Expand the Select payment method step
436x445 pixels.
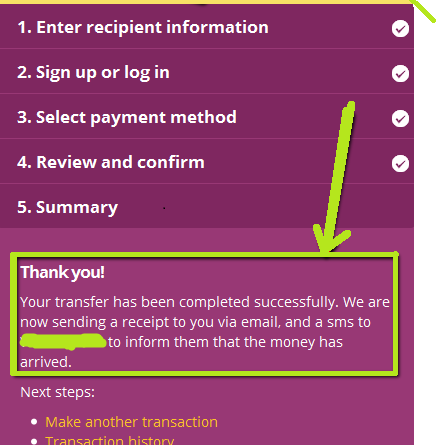207,117
